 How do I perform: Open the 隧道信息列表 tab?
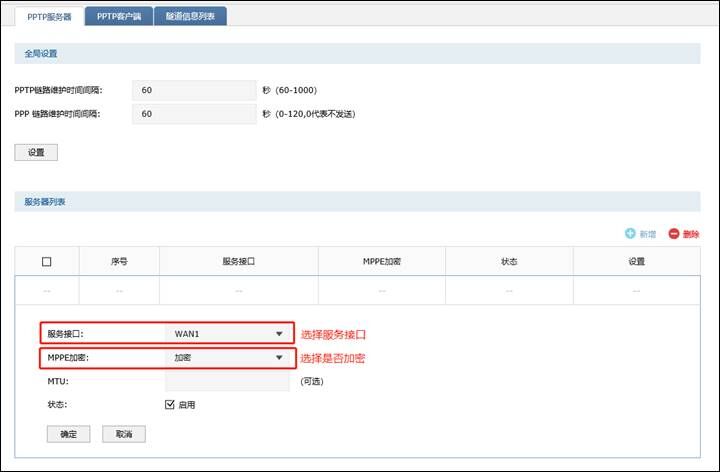coord(190,16)
